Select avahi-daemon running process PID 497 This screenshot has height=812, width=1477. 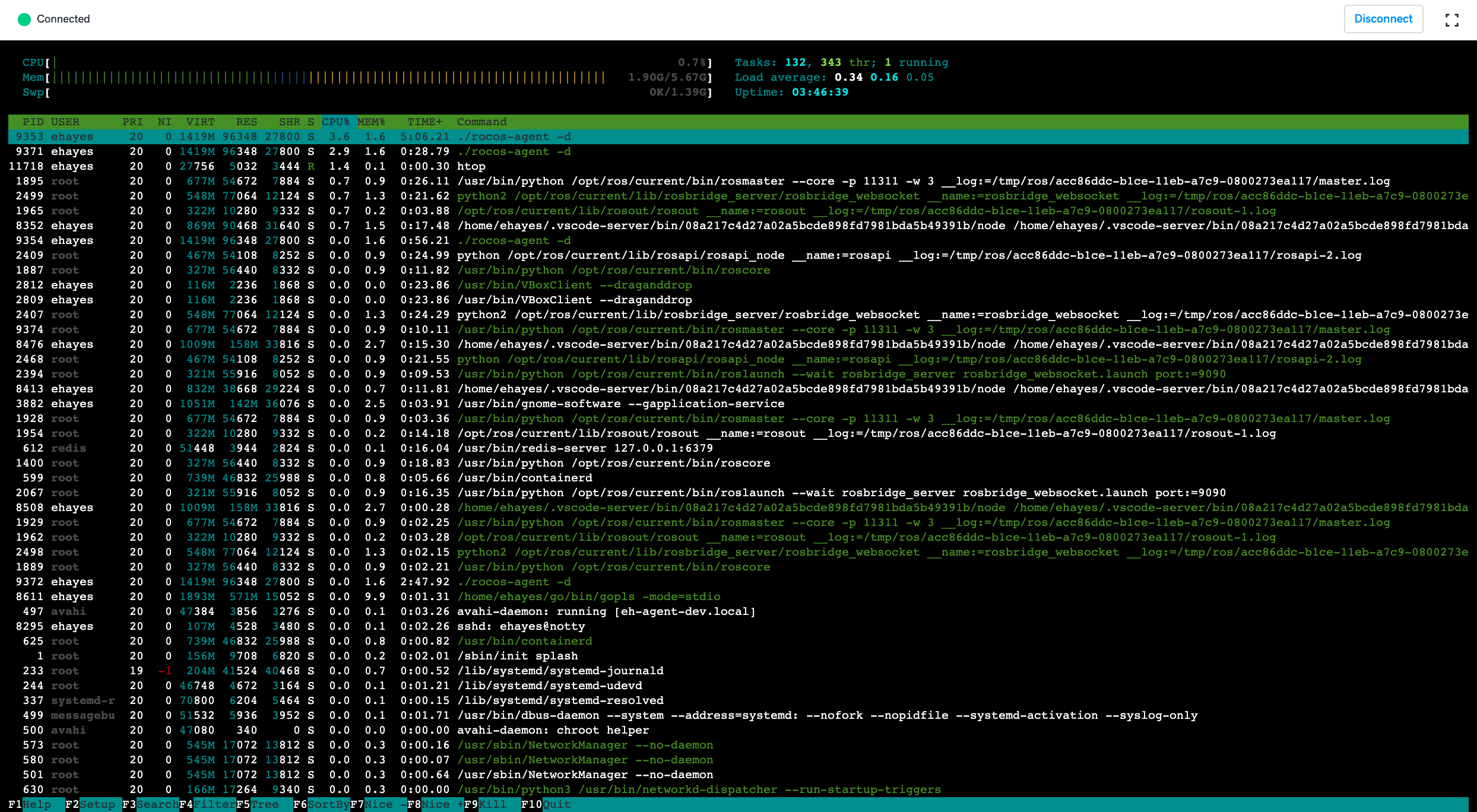coord(738,611)
